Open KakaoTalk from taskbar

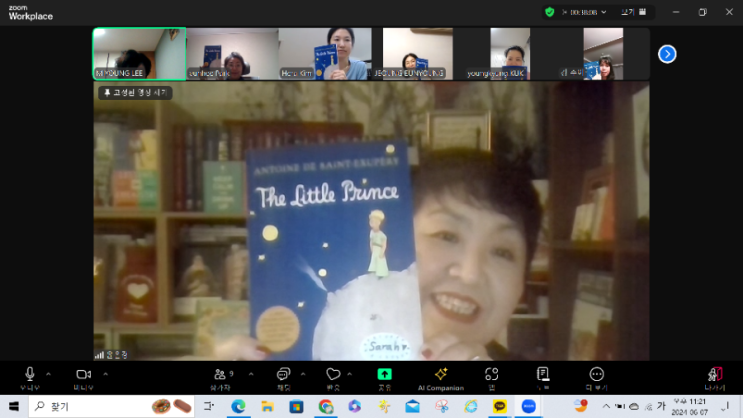pos(499,407)
